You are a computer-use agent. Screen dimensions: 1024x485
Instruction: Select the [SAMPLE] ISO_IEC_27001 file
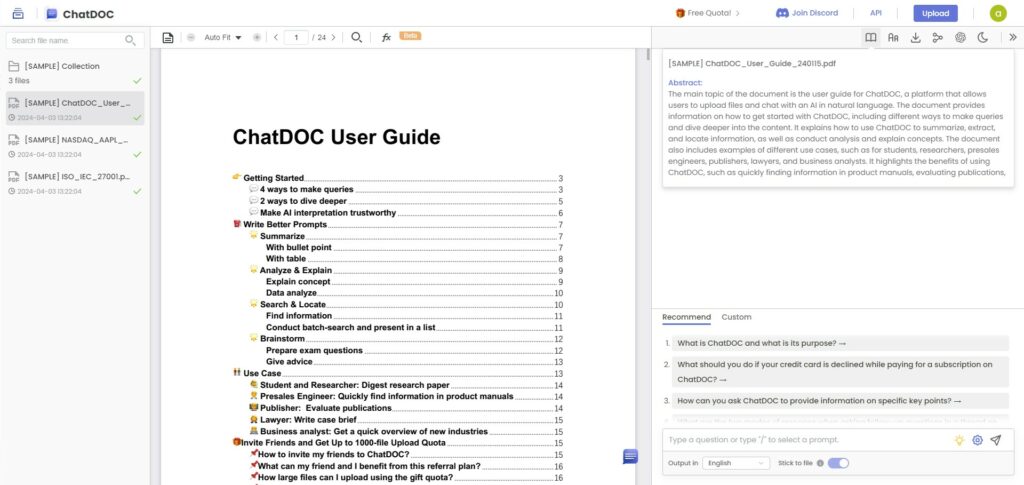(x=75, y=183)
